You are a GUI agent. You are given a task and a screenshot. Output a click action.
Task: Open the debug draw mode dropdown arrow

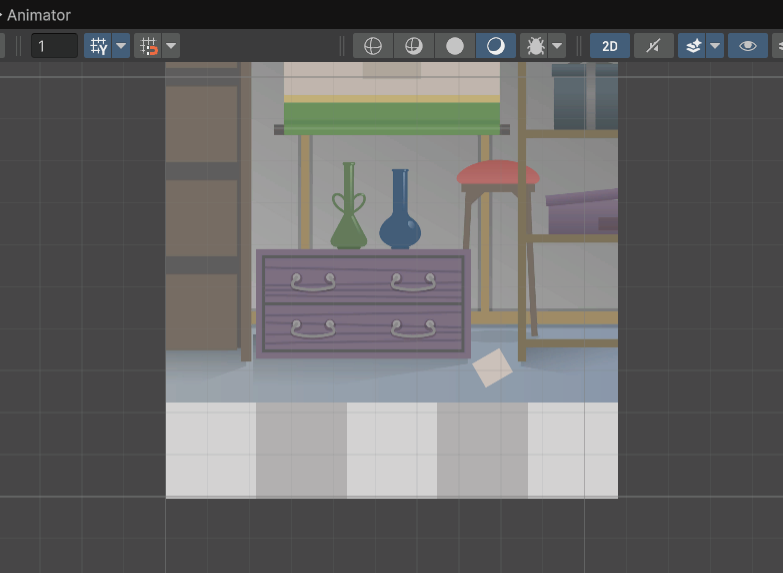coord(557,46)
